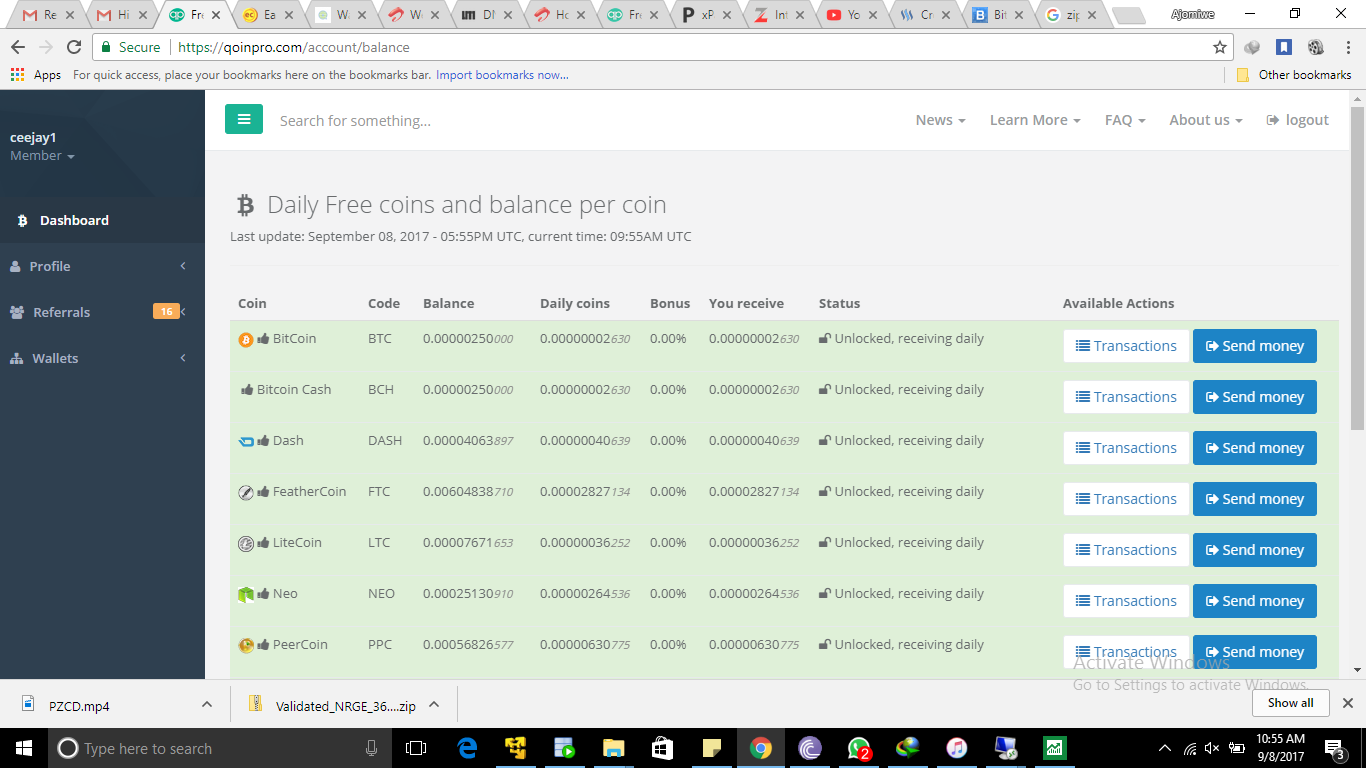Click the referrals count badge '16'

166,311
